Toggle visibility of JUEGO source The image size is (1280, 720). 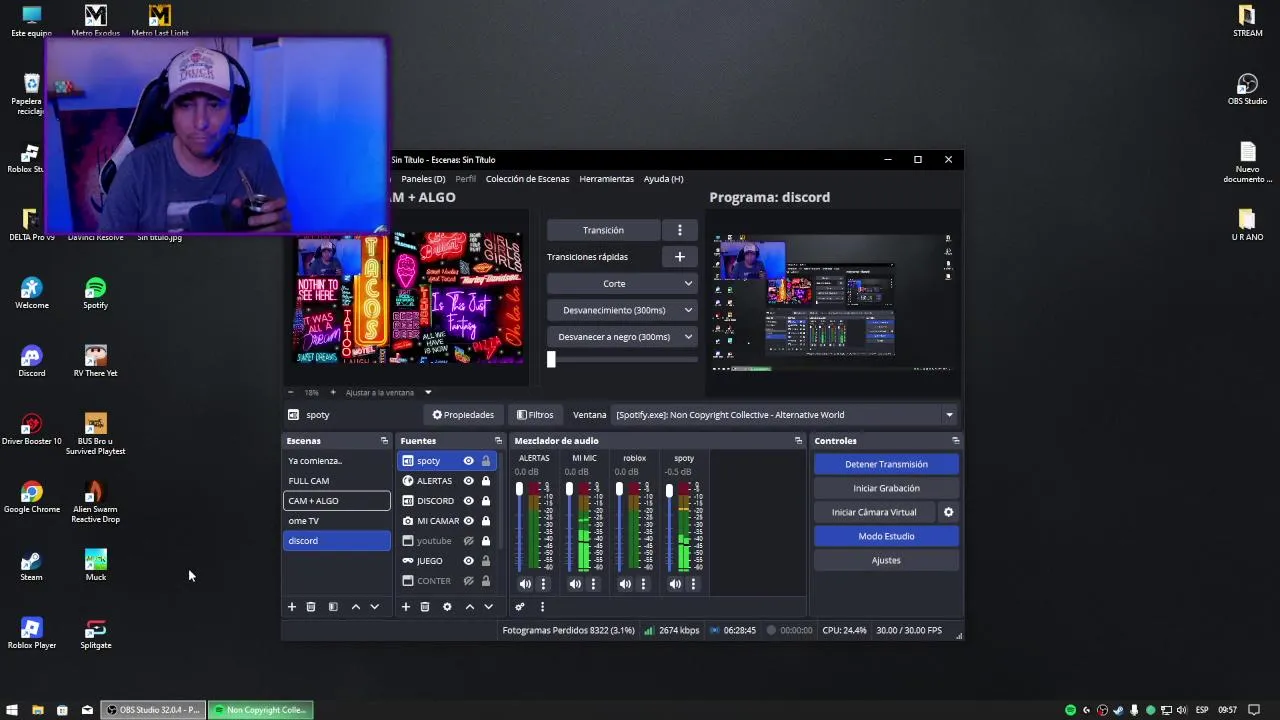[468, 561]
